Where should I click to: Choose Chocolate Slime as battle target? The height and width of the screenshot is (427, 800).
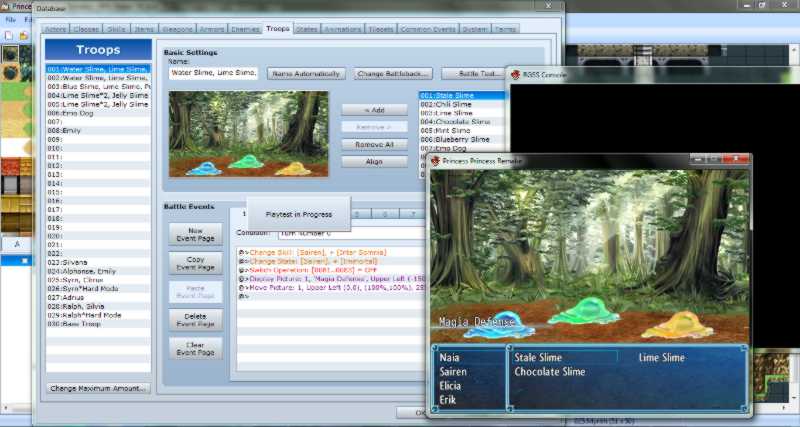(549, 372)
